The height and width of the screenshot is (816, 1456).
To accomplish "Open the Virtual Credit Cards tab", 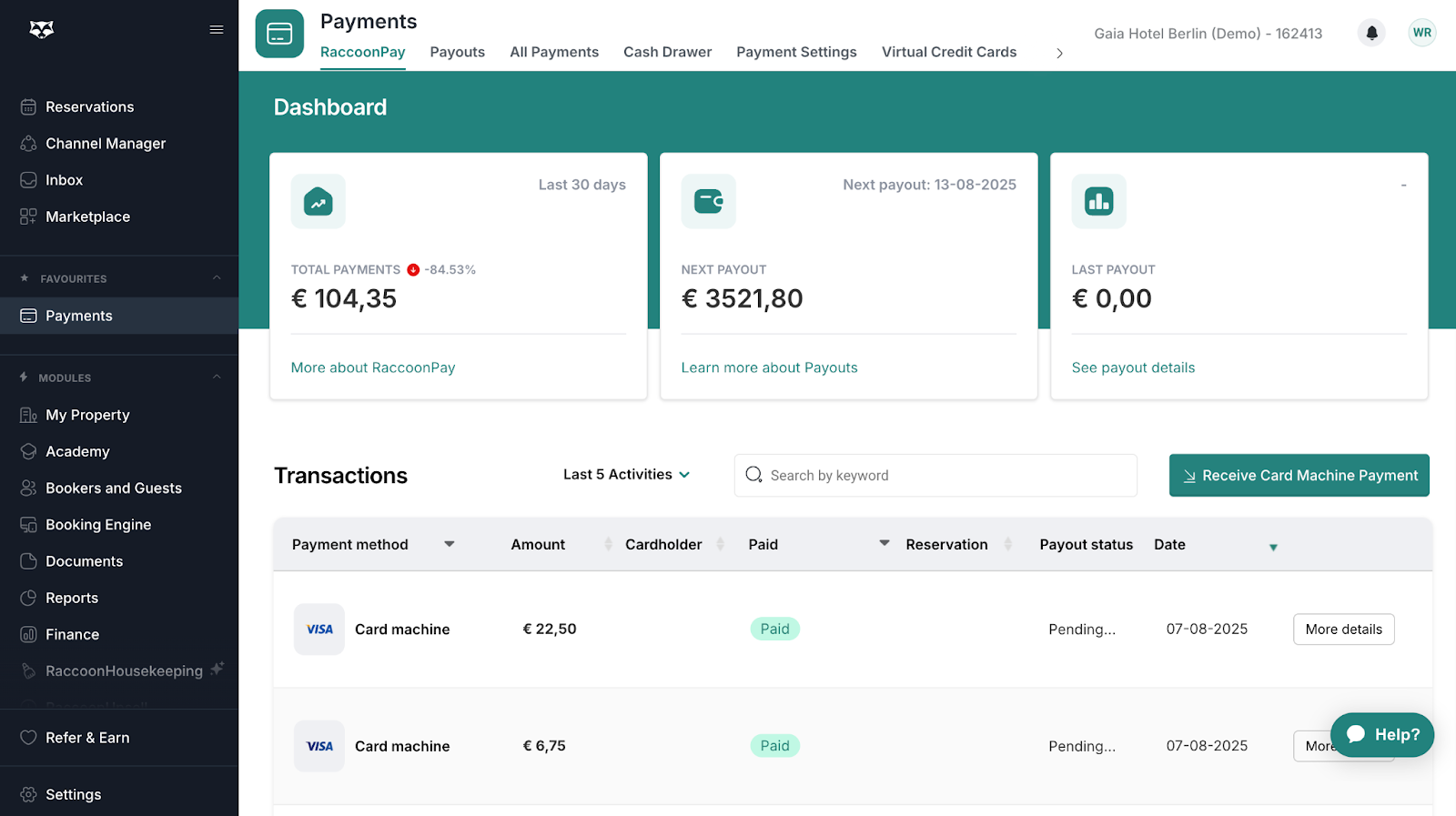I will click(949, 52).
